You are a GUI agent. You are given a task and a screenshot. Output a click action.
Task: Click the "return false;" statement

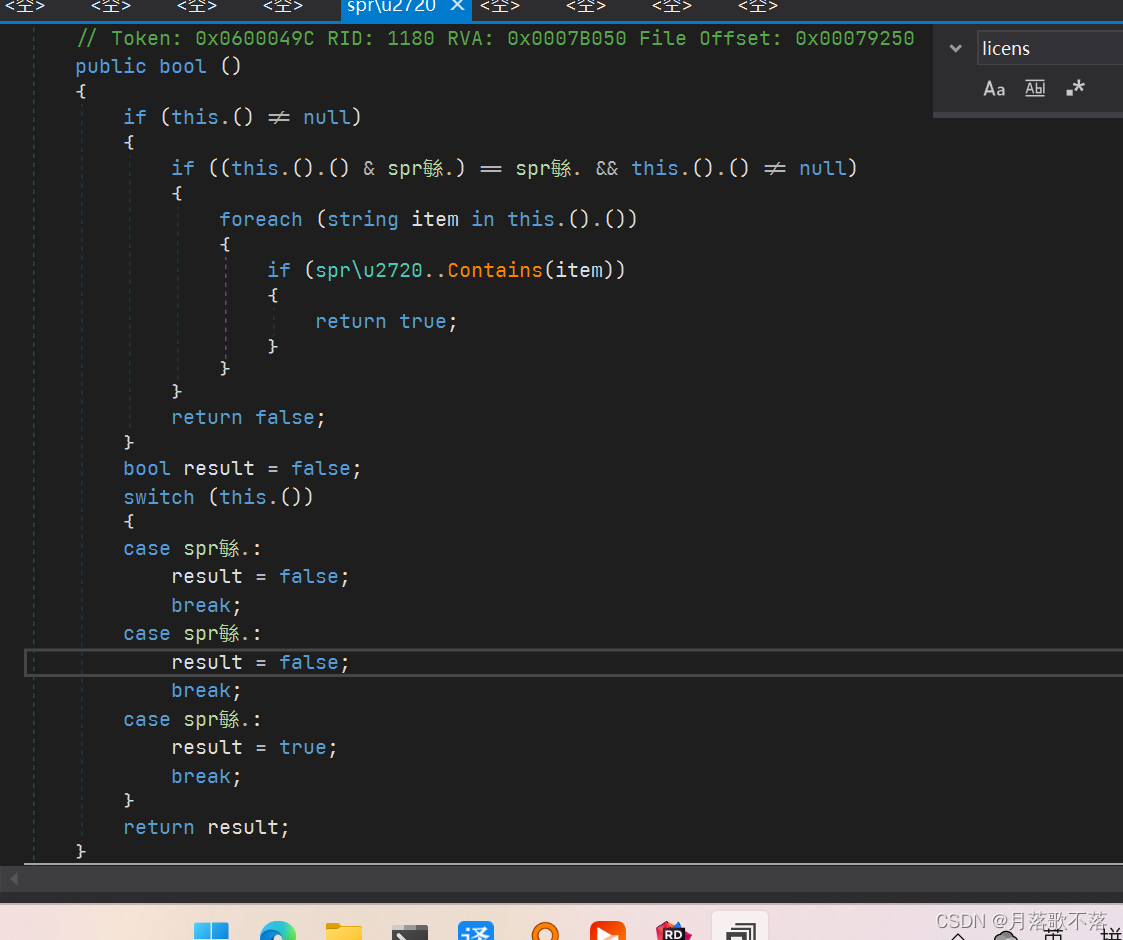(248, 417)
